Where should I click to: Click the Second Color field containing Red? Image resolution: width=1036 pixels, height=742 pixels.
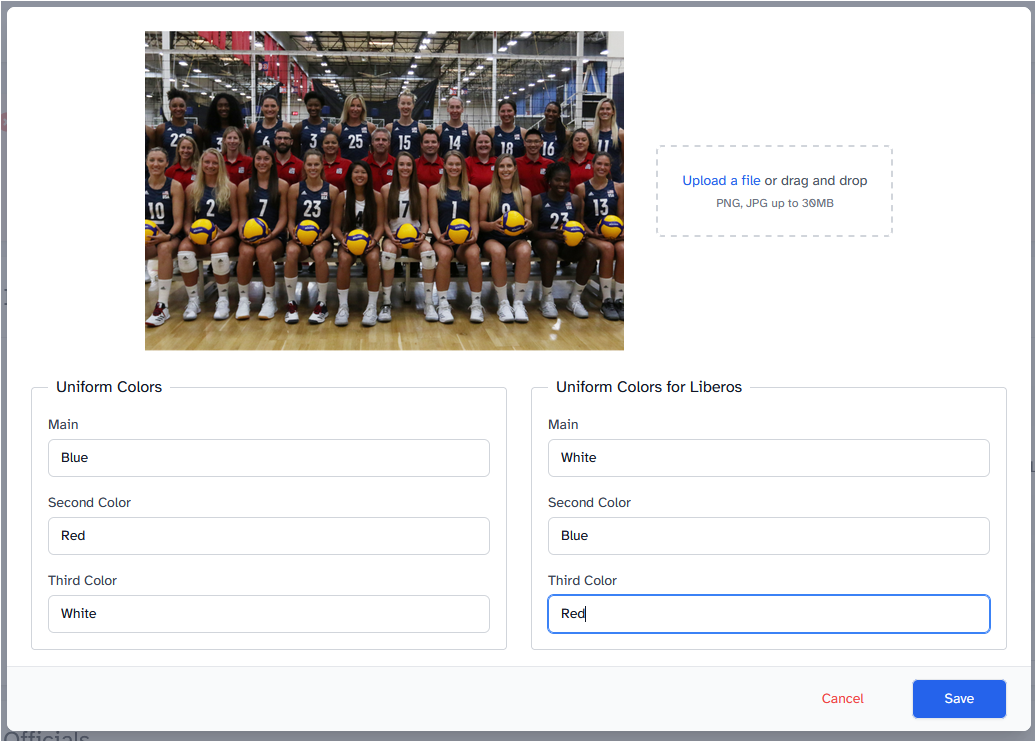point(268,536)
